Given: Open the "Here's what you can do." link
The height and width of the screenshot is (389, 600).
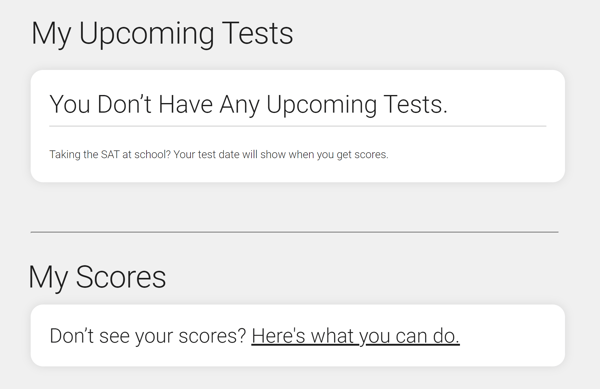Looking at the screenshot, I should (355, 336).
